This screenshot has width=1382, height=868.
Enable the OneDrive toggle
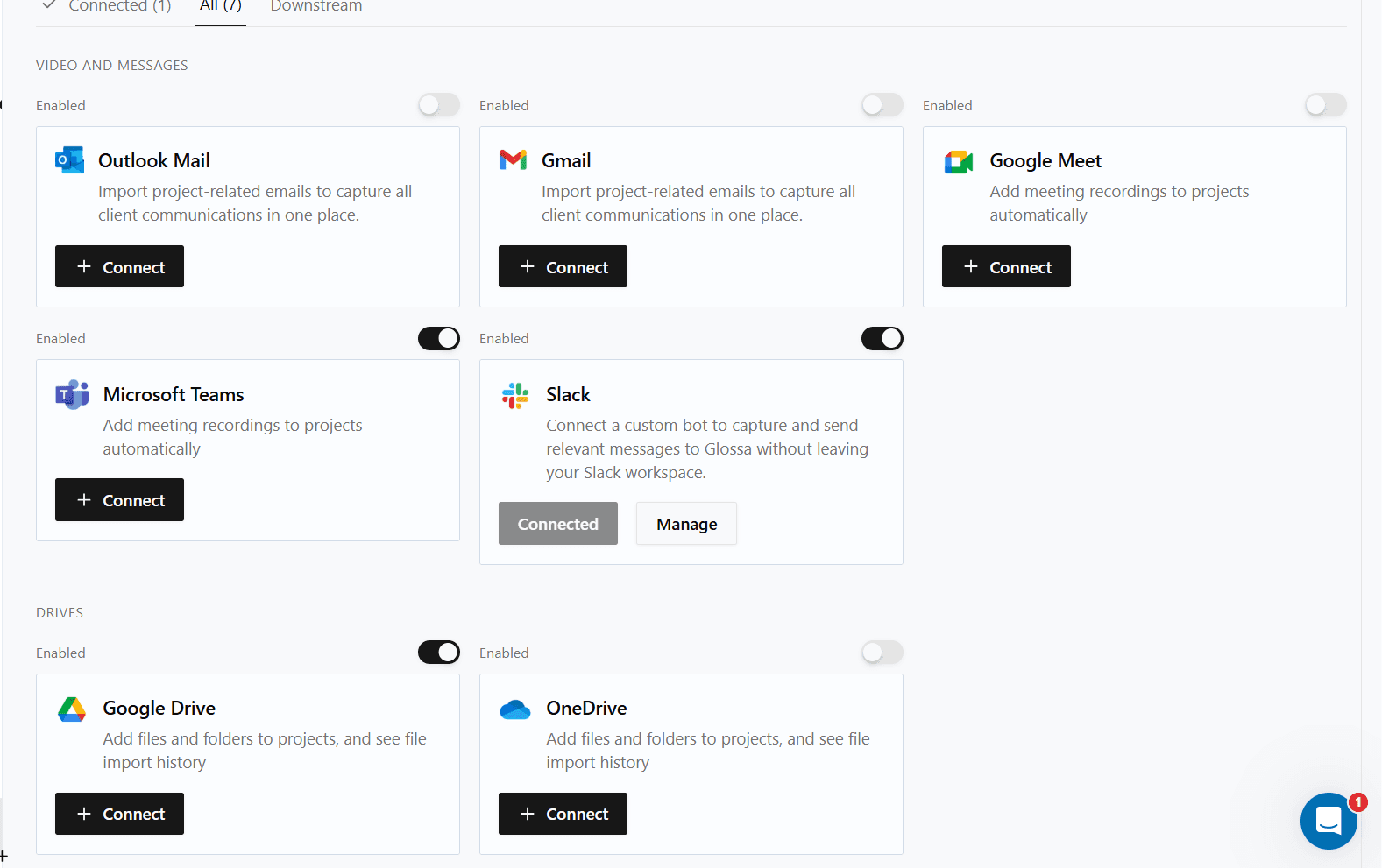(x=882, y=652)
